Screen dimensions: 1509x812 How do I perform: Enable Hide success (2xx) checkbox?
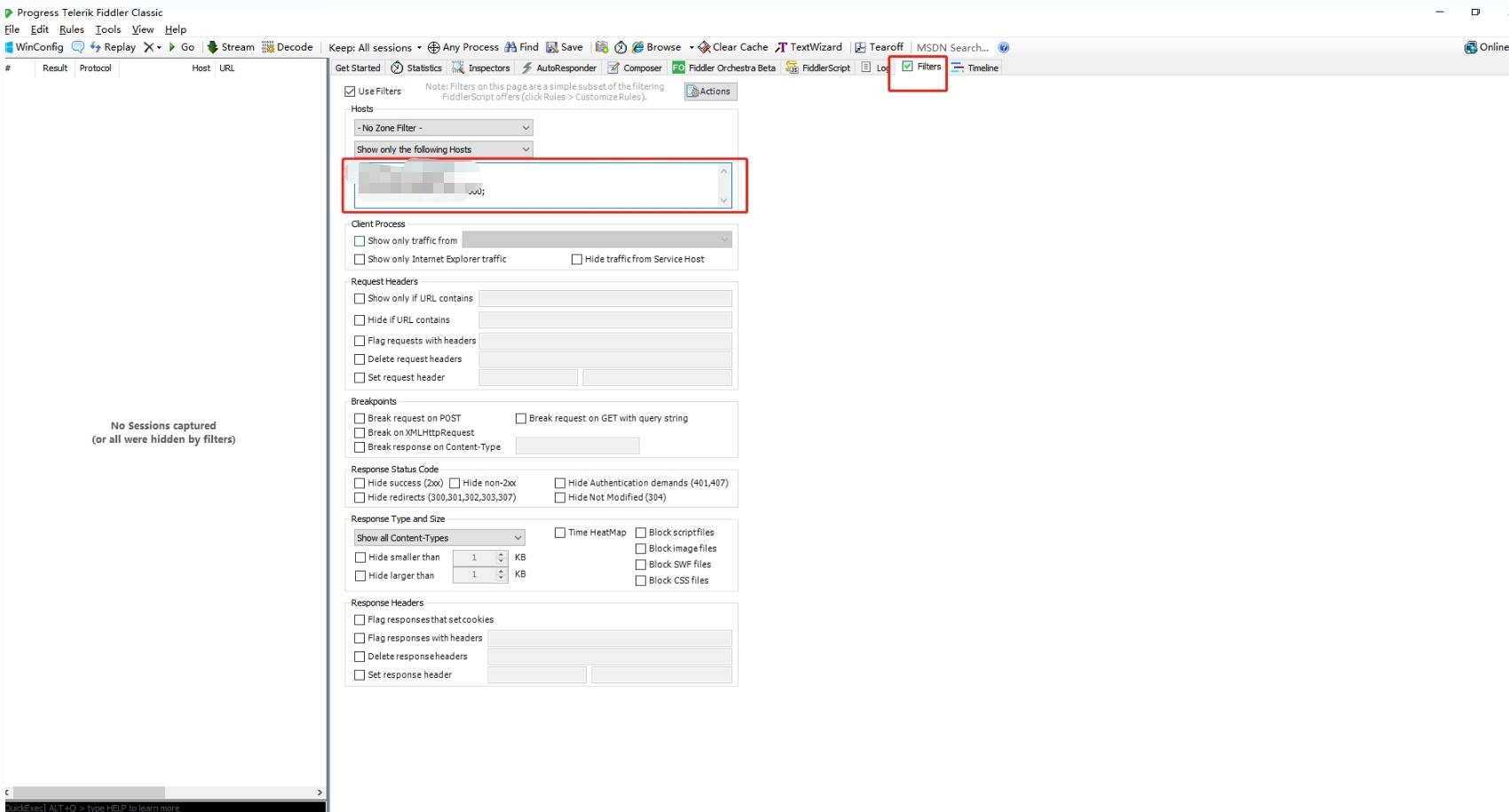(x=359, y=483)
